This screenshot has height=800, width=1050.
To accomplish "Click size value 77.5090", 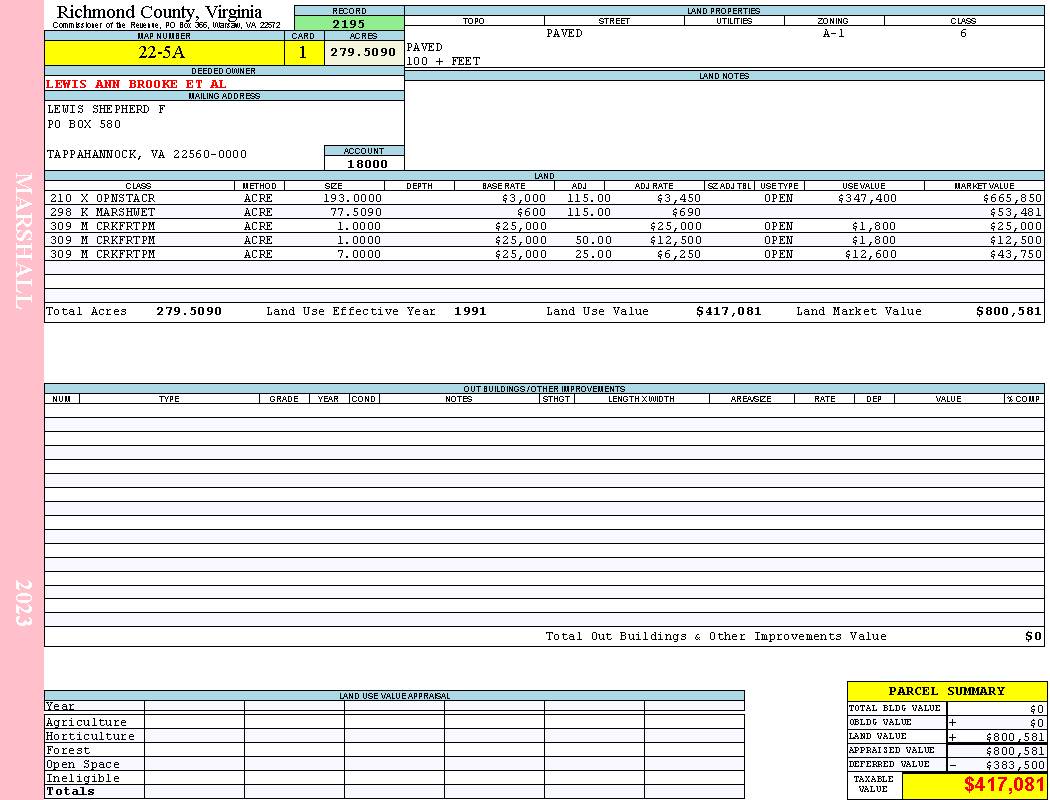I will (356, 212).
